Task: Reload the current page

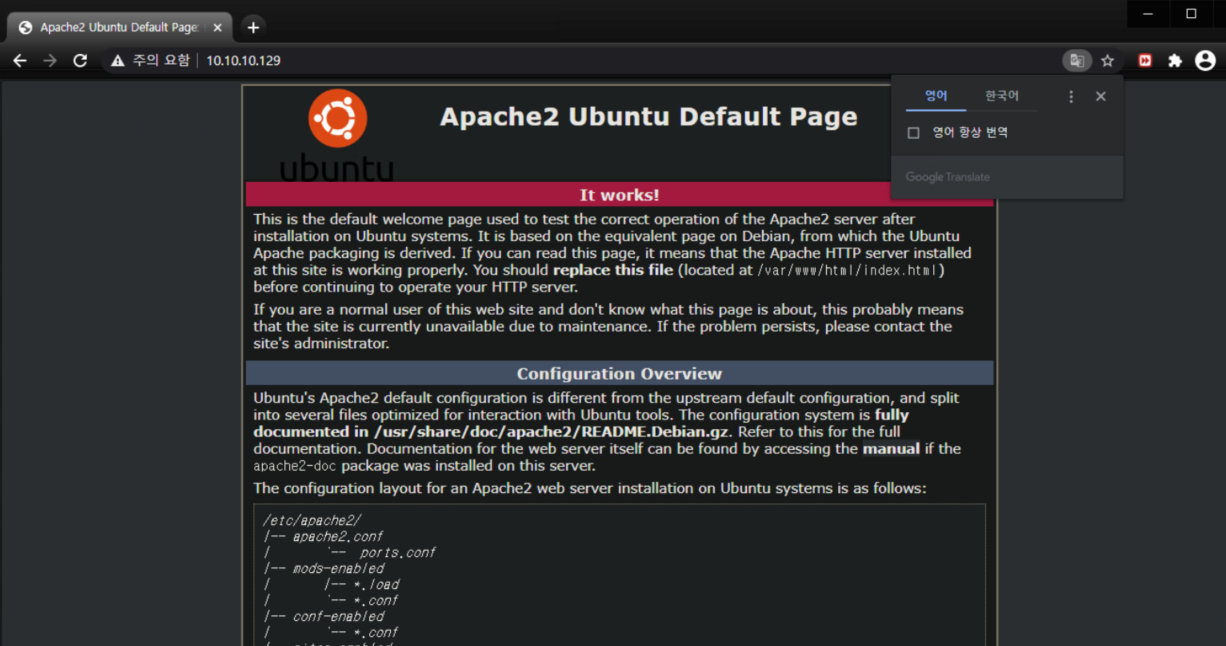Action: (x=80, y=61)
